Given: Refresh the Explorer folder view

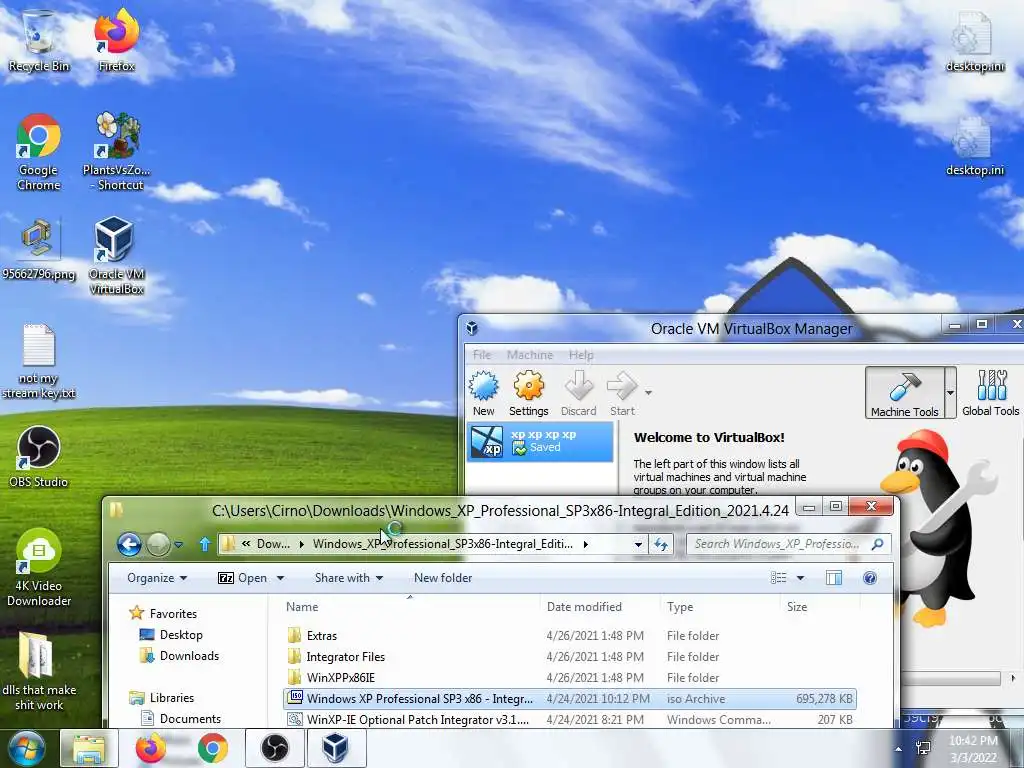Looking at the screenshot, I should click(x=661, y=544).
